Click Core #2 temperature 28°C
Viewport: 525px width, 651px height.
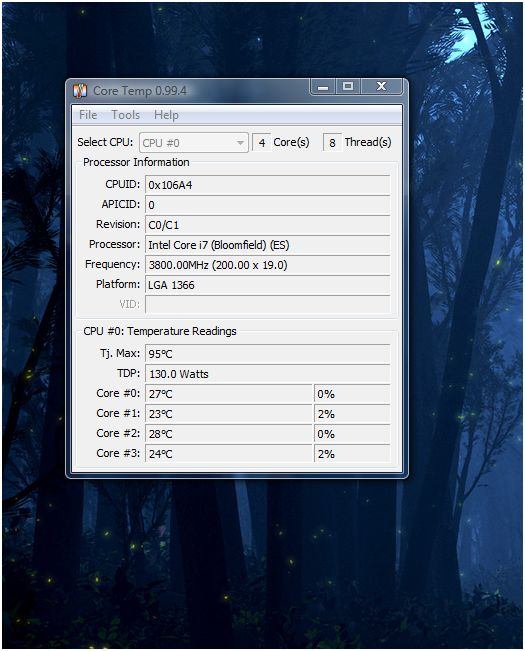coord(228,434)
